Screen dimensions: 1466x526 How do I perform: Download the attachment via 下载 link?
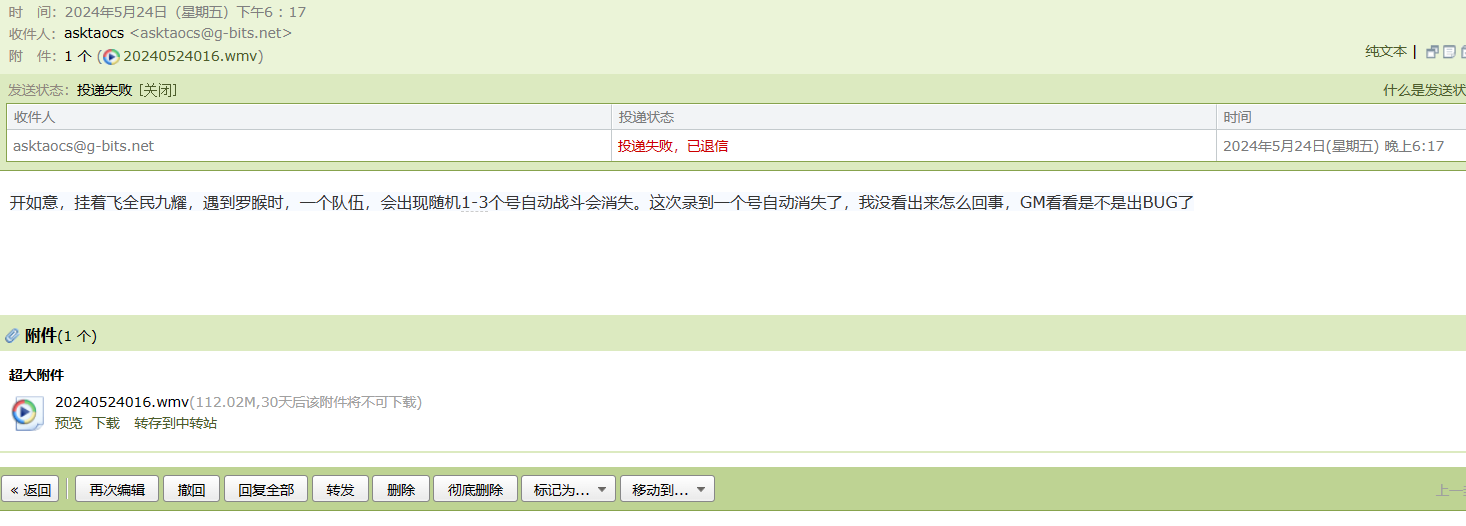point(106,423)
